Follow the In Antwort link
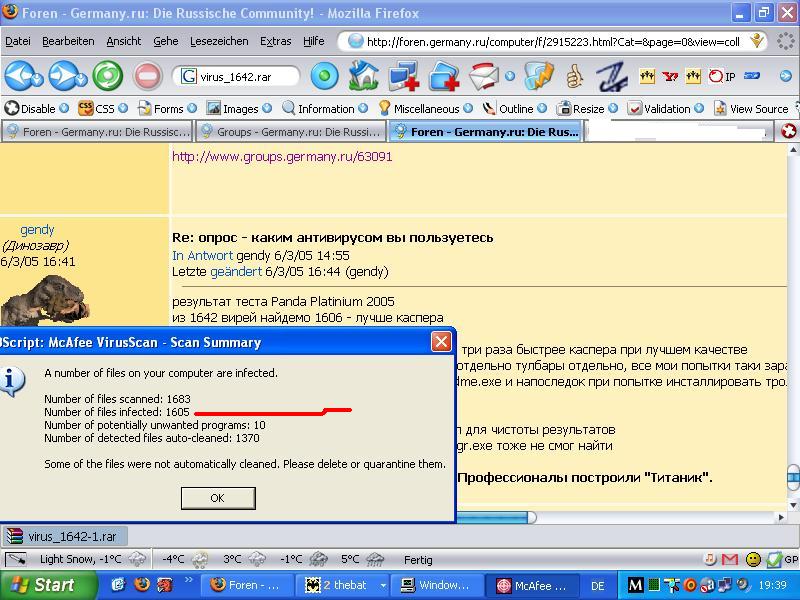This screenshot has width=800, height=600. pyautogui.click(x=203, y=256)
